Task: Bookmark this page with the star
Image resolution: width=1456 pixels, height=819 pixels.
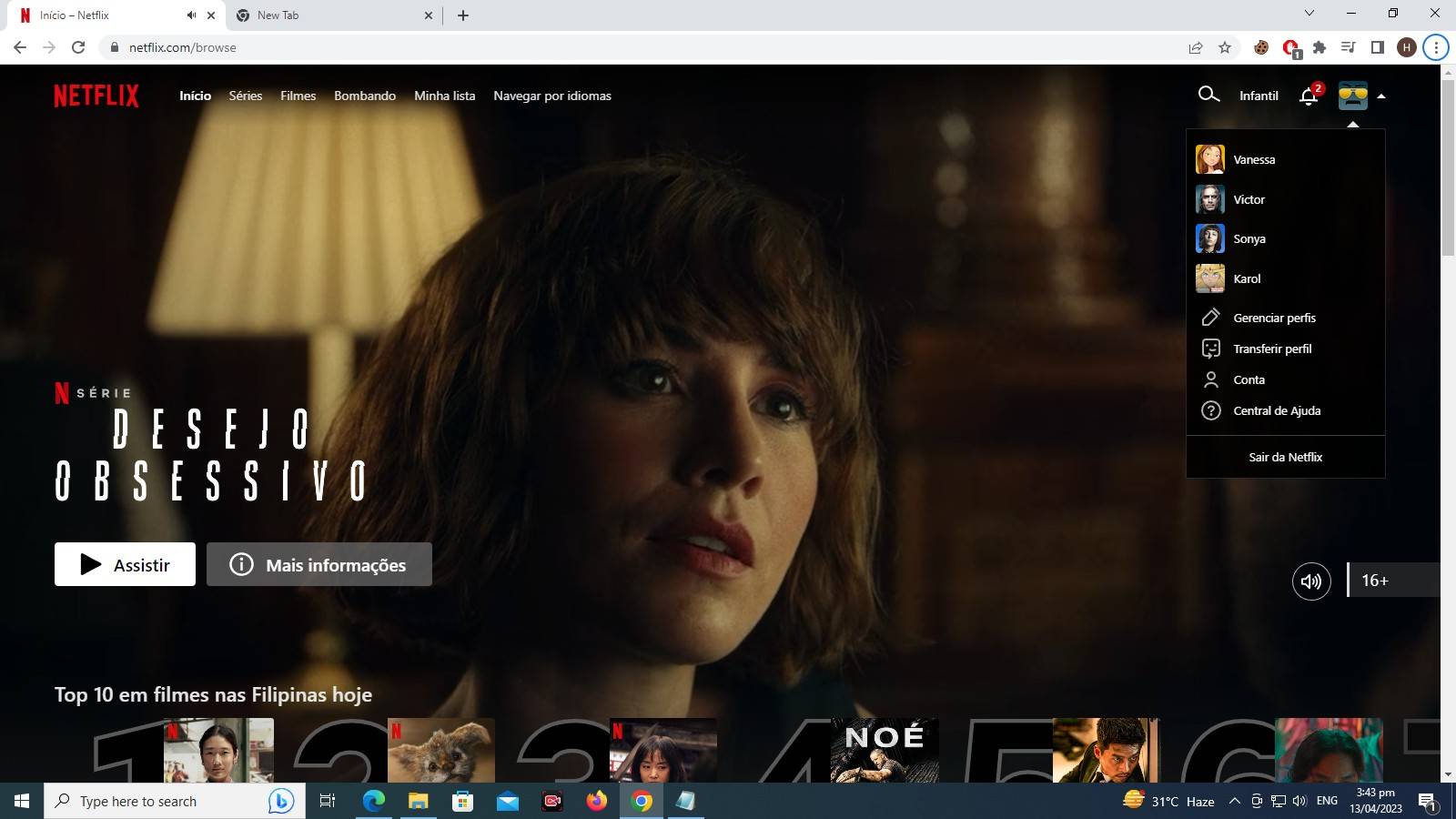Action: click(x=1225, y=47)
